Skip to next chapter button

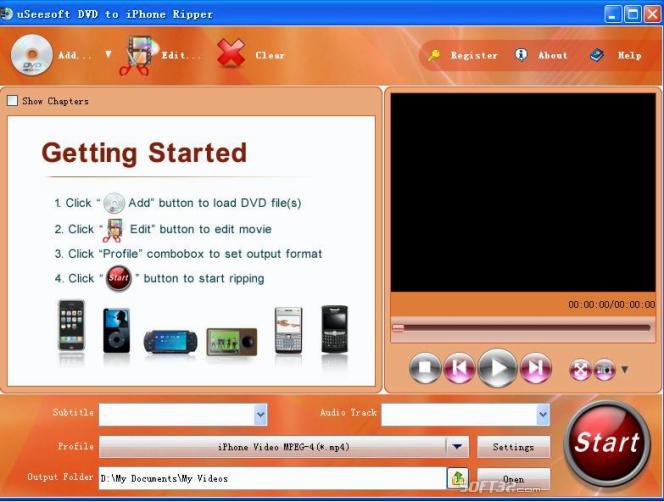coord(536,368)
